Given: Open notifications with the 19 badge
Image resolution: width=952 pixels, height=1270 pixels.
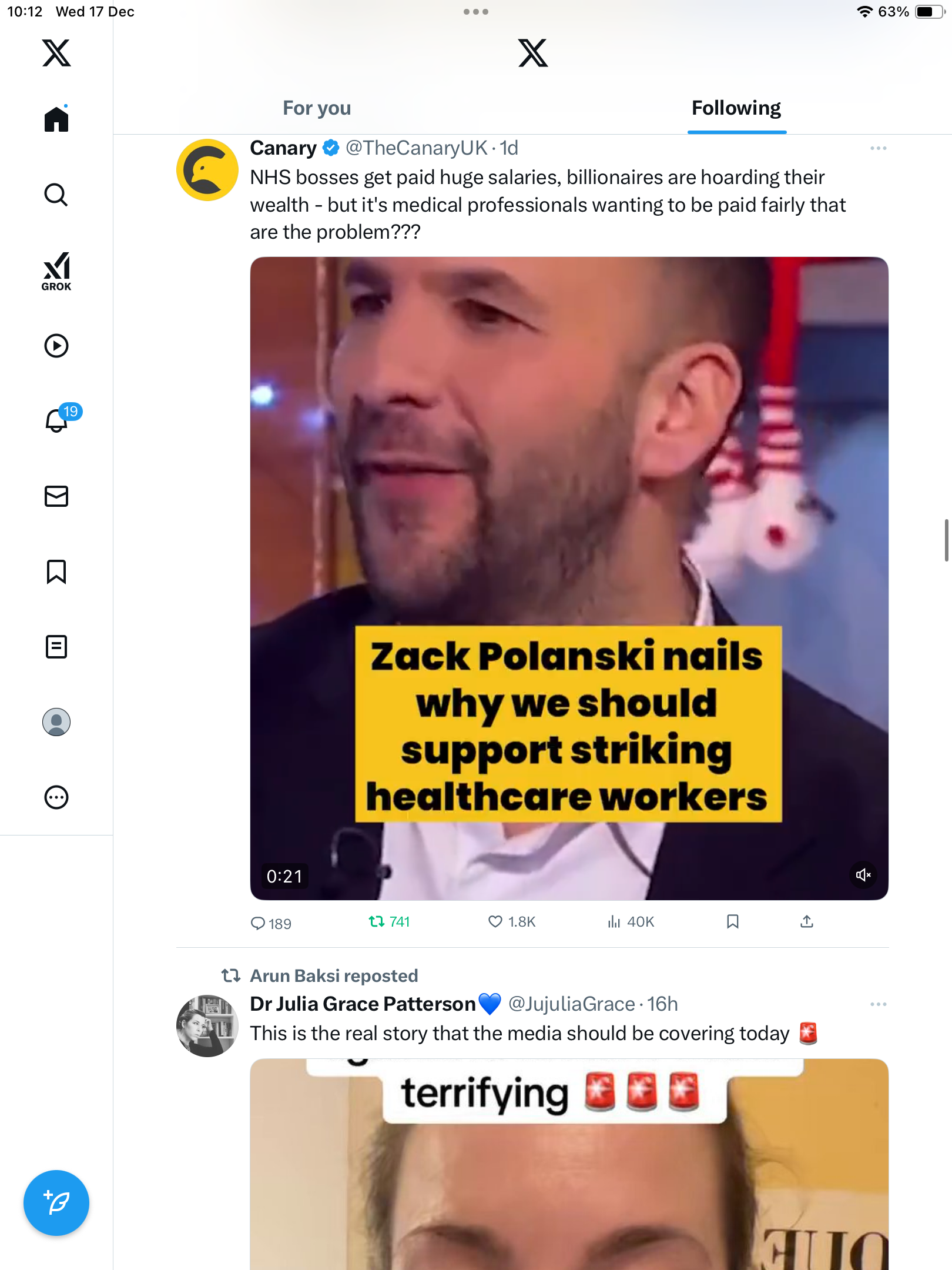Looking at the screenshot, I should pyautogui.click(x=58, y=420).
